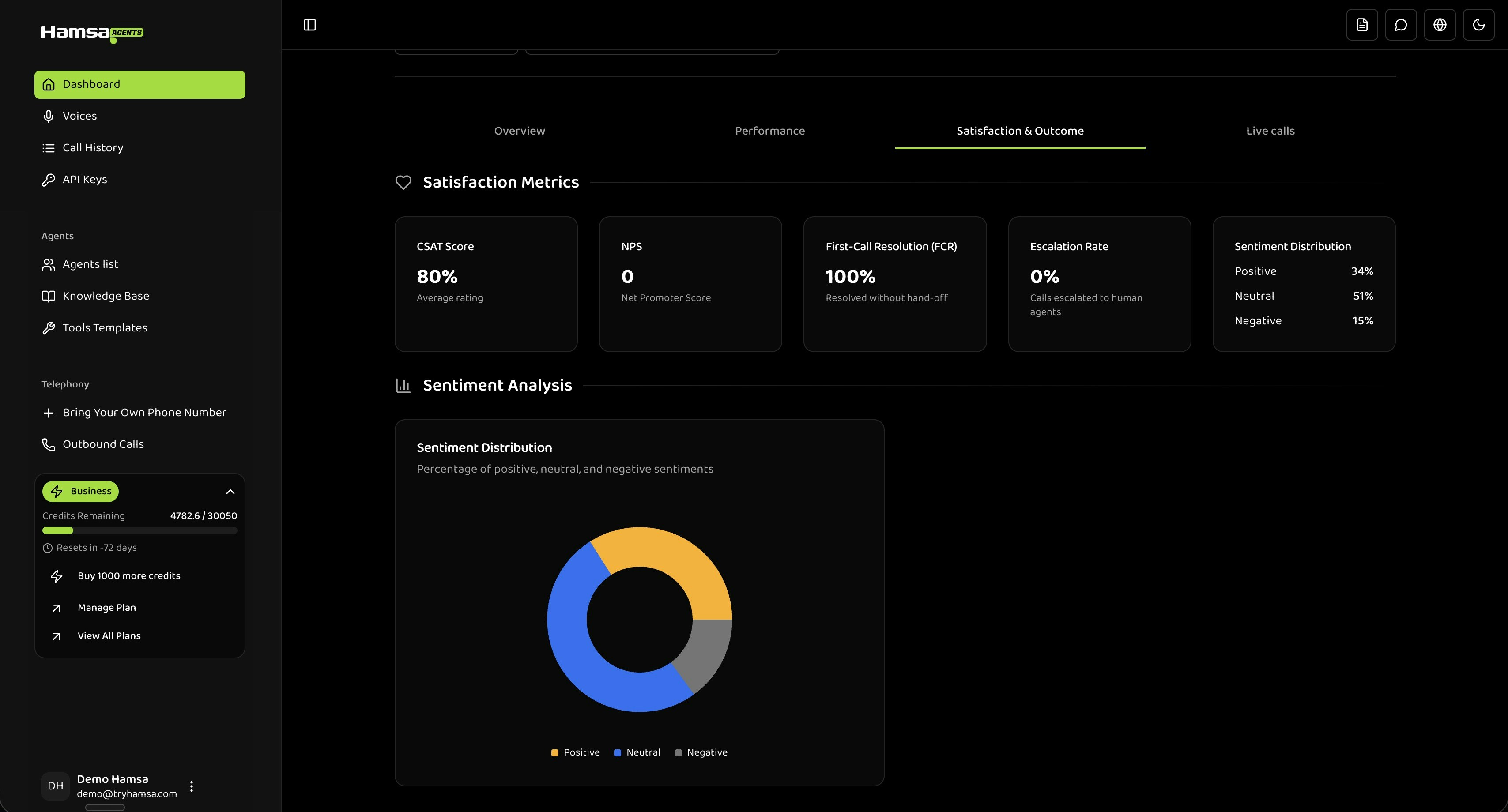This screenshot has height=812, width=1508.
Task: Select Bring Your Own Phone Number
Action: tap(144, 413)
